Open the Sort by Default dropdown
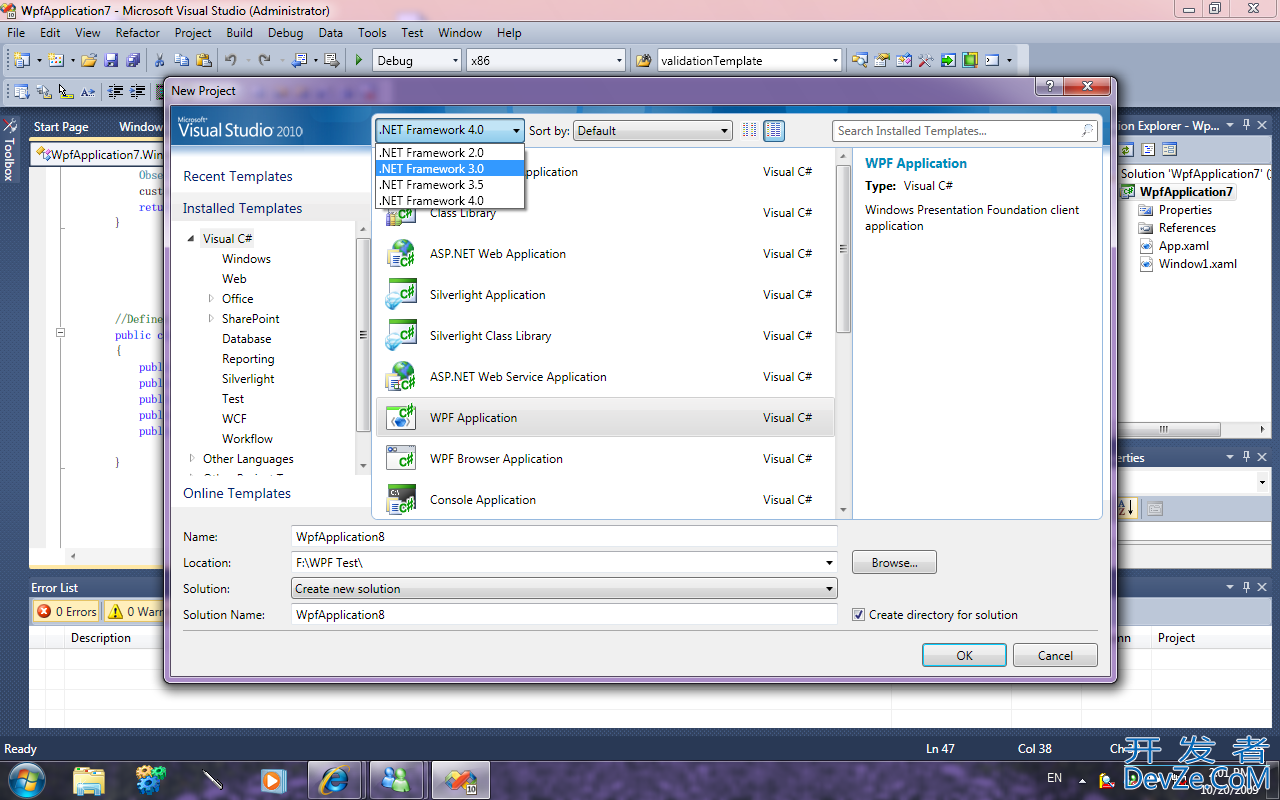1280x800 pixels. point(653,130)
